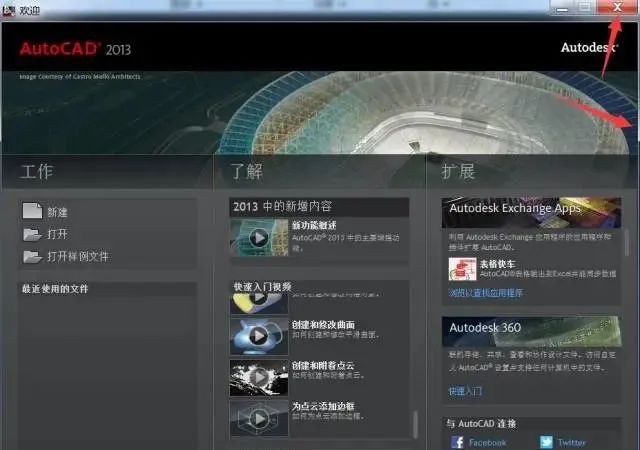The image size is (640, 450).
Task: Click the 为点云添加边框 title text
Action: (x=323, y=406)
